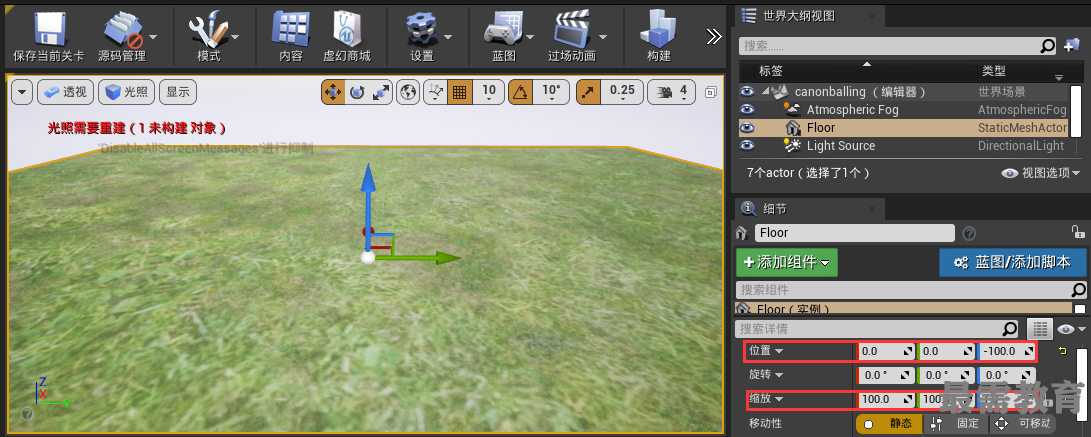Set mobility to 静态
Screen dimensions: 1091x437
pyautogui.click(x=889, y=423)
